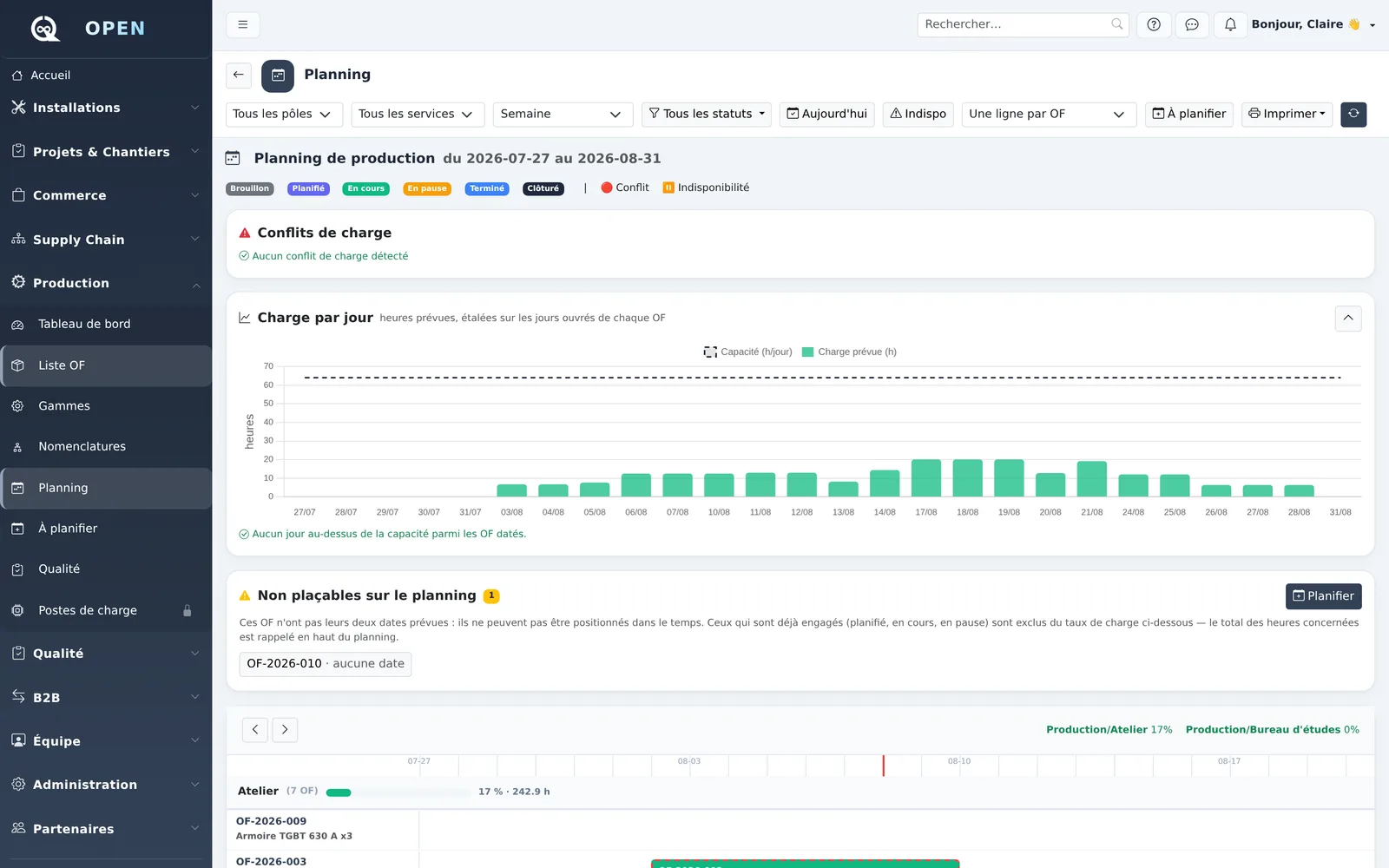Click the Supply Chain icon
The width and height of the screenshot is (1389, 868).
18,239
